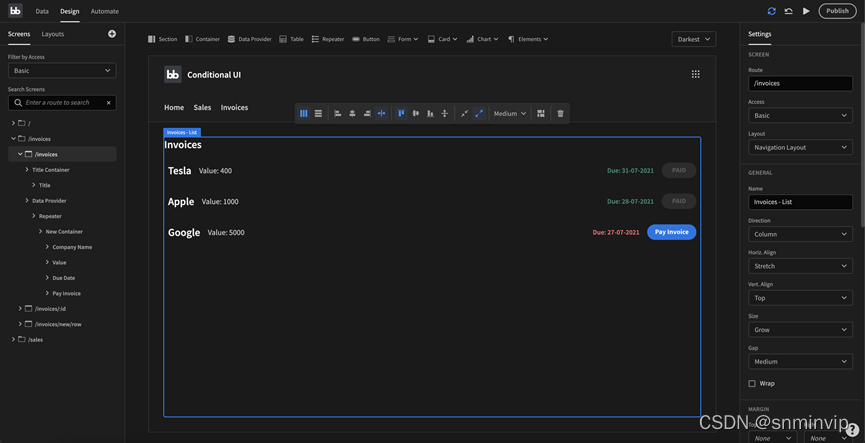Set container size to grow
The width and height of the screenshot is (865, 443).
479,114
